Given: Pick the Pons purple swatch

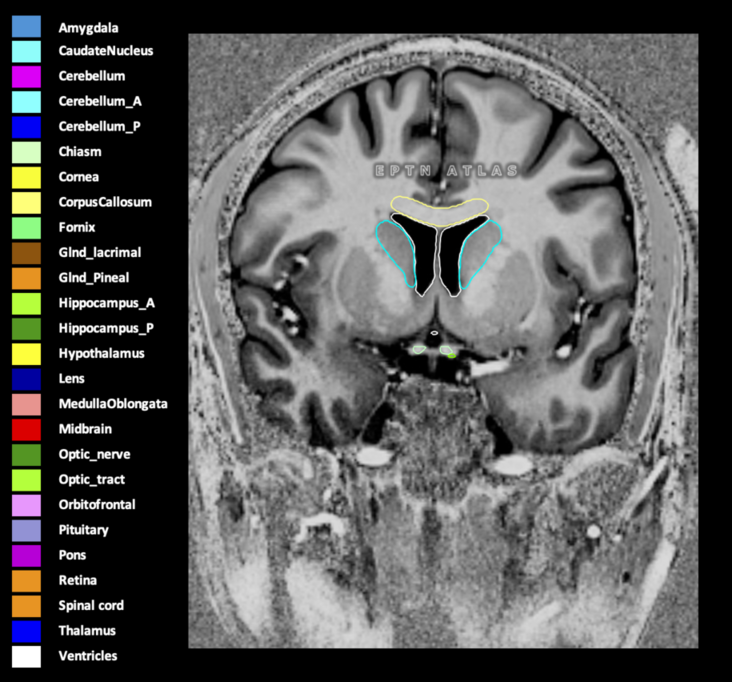Looking at the screenshot, I should coord(26,556).
